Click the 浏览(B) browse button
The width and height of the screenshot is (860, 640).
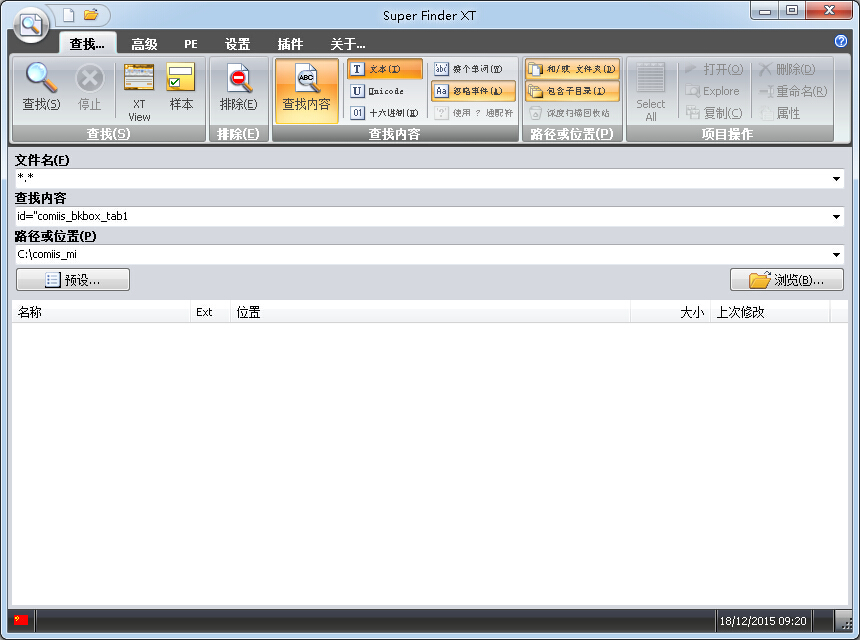pyautogui.click(x=786, y=279)
